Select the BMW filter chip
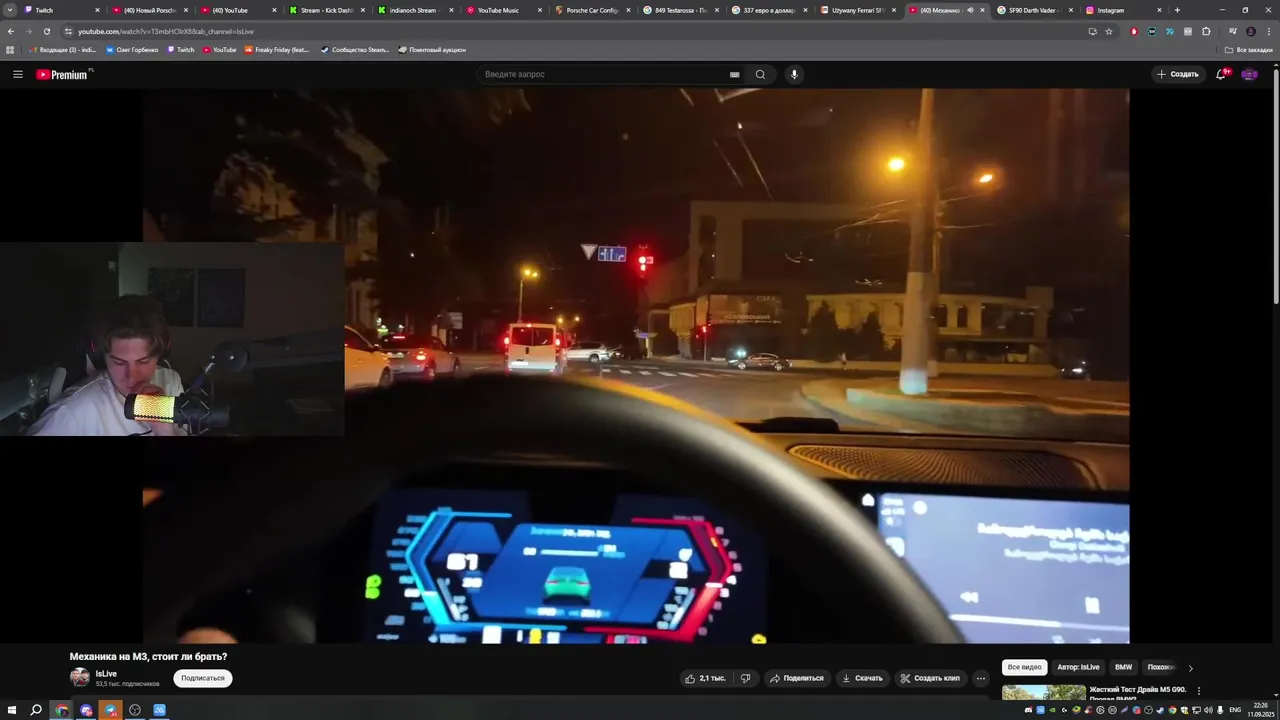The height and width of the screenshot is (720, 1280). pyautogui.click(x=1124, y=667)
